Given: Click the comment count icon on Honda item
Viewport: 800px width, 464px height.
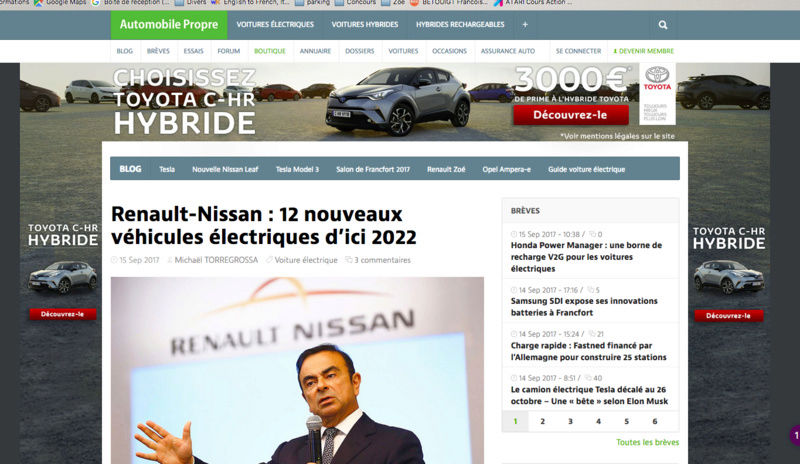Looking at the screenshot, I should (x=592, y=234).
